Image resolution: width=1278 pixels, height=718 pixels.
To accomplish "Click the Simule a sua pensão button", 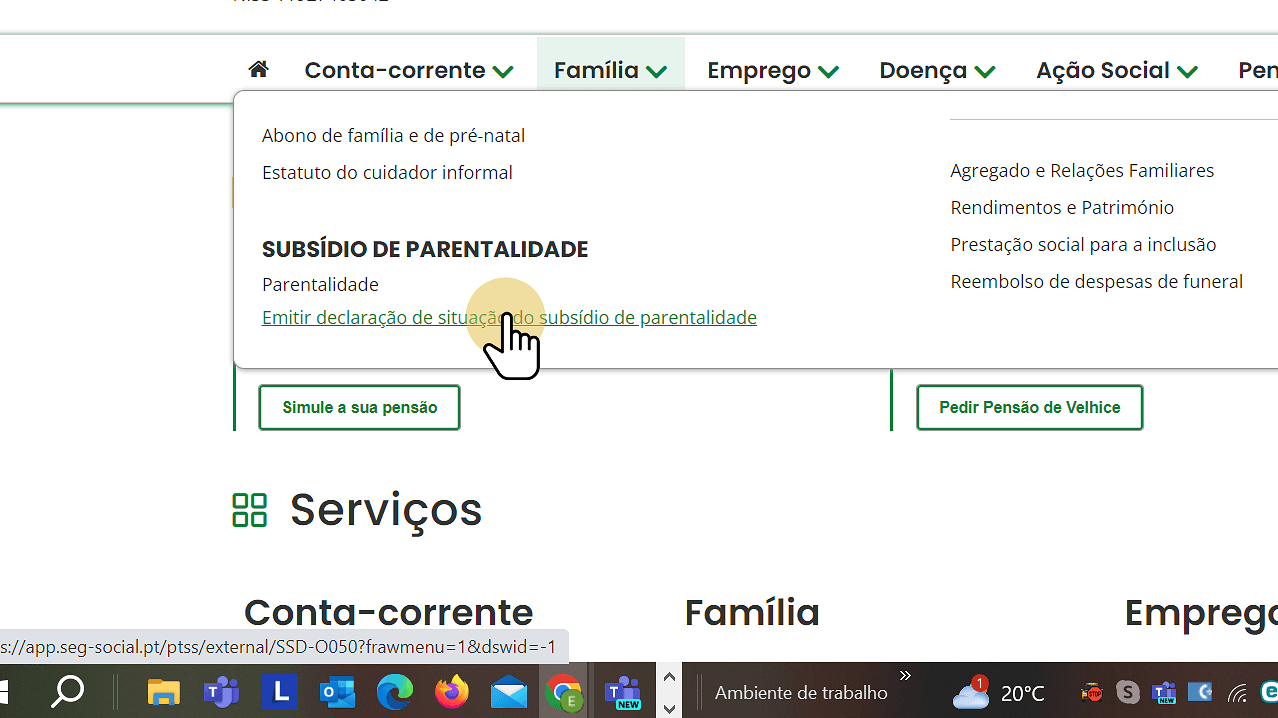I will 358,407.
